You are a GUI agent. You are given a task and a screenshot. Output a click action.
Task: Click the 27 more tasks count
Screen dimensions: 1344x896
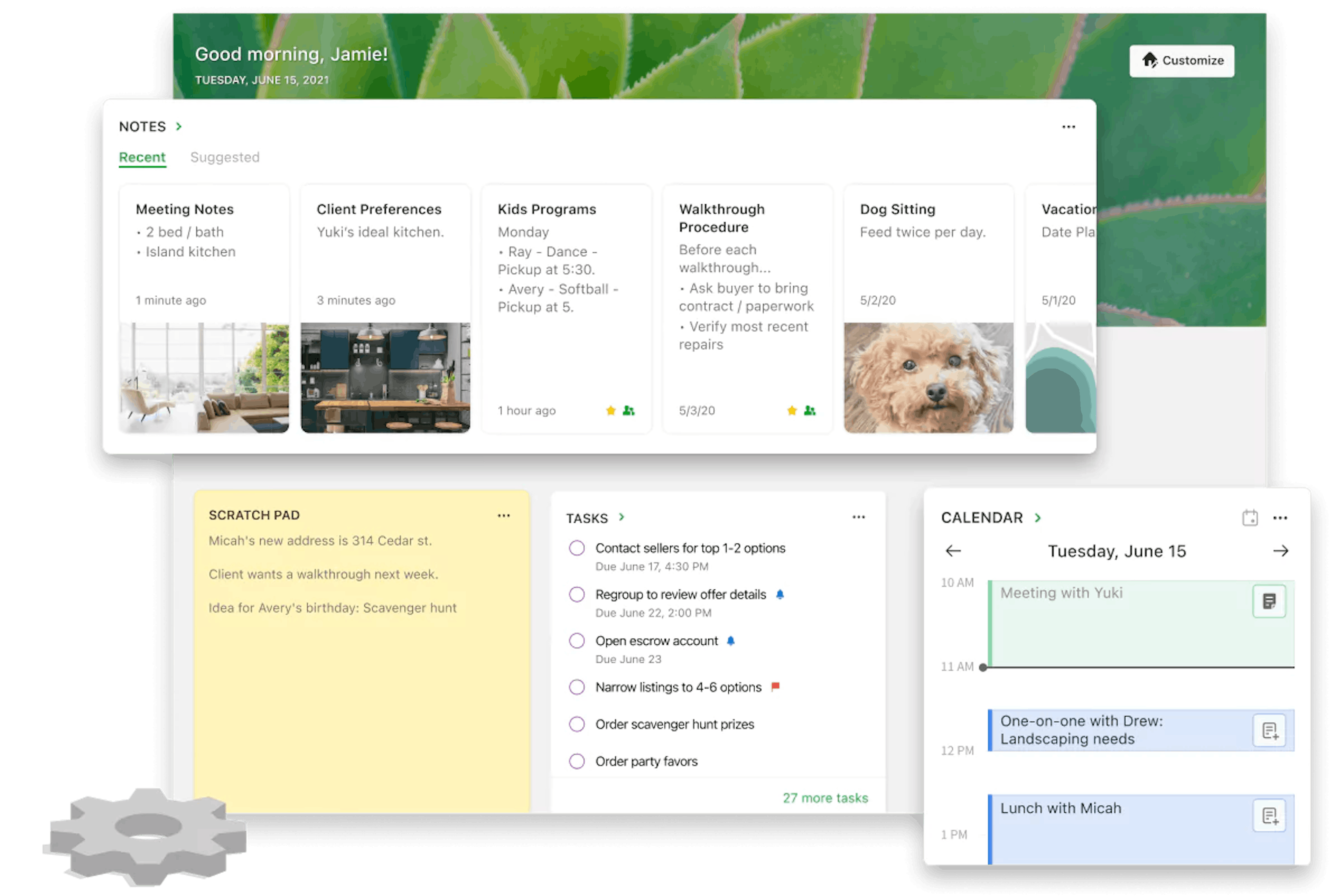coord(825,798)
